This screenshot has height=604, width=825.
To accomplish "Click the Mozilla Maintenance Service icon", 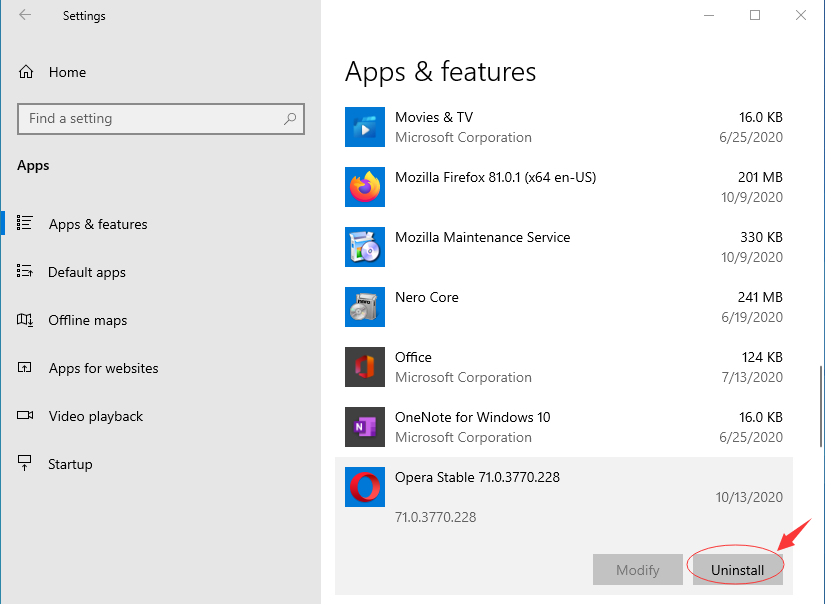I will tap(365, 247).
